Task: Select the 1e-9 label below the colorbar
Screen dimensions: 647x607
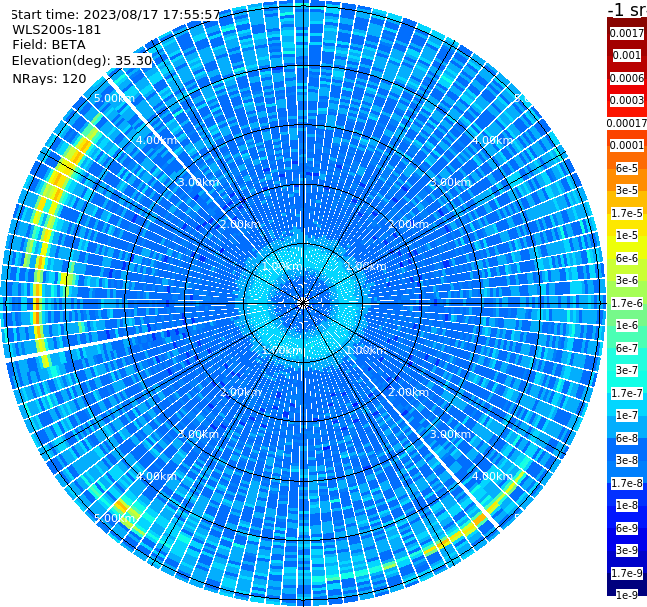Action: click(627, 595)
